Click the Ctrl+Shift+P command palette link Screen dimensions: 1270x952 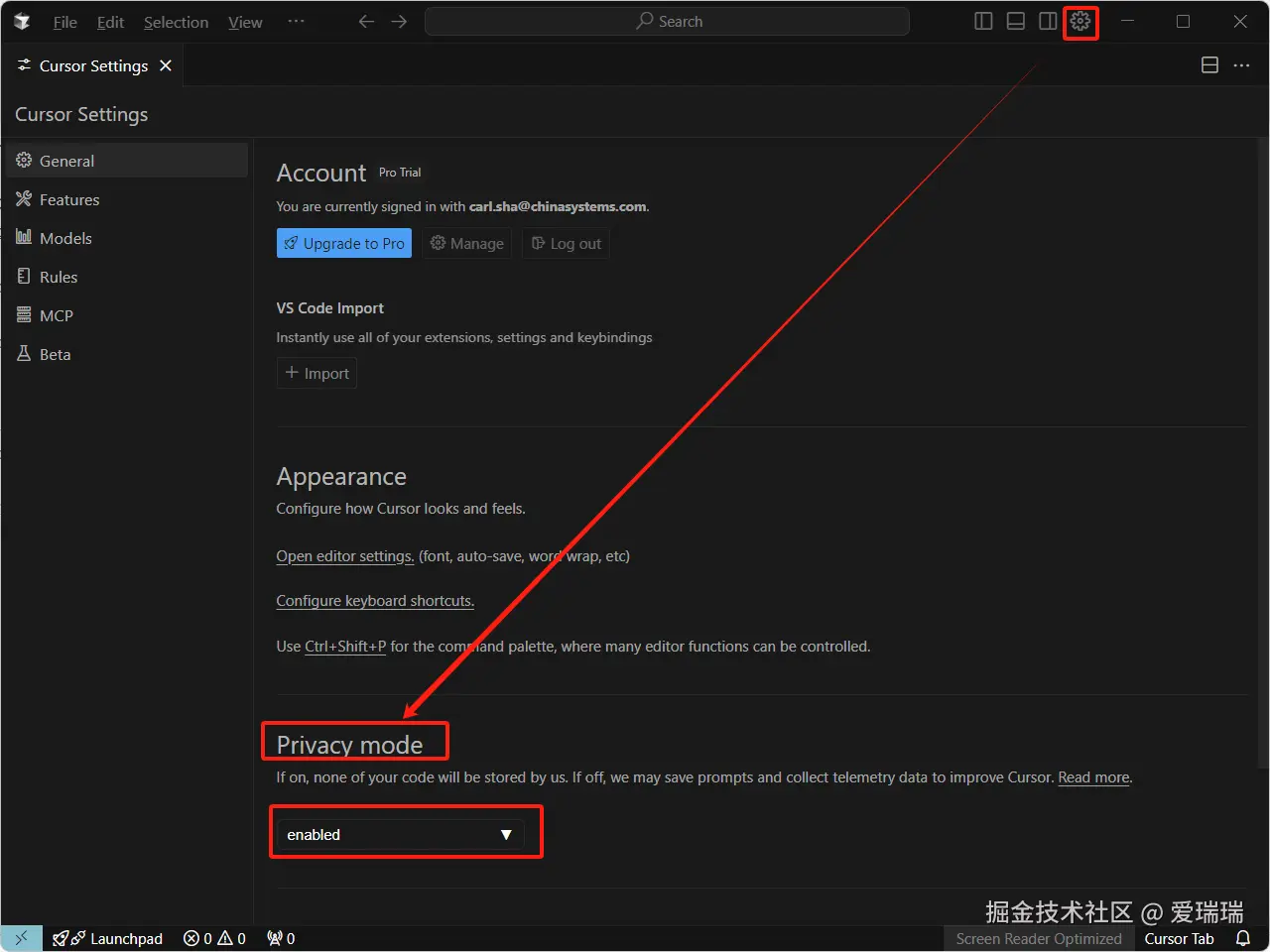click(x=345, y=647)
